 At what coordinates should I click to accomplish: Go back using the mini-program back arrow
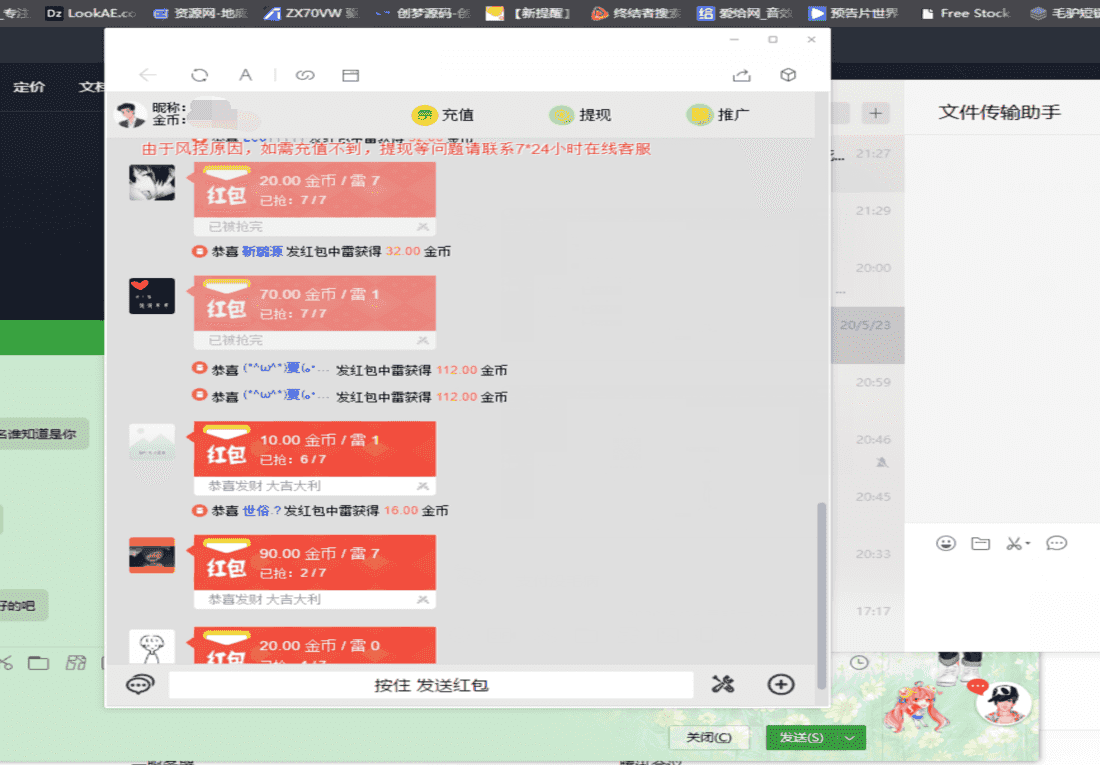point(147,75)
